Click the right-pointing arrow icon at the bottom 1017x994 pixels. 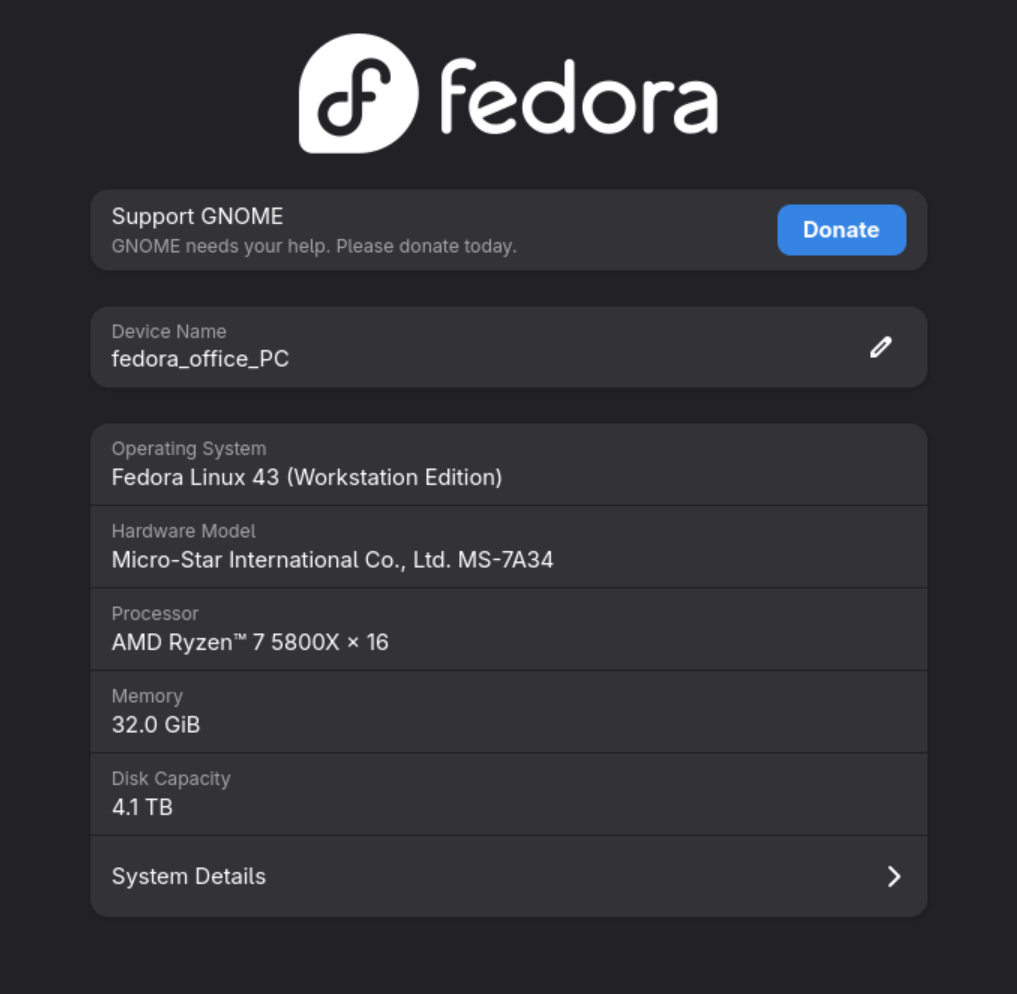895,876
